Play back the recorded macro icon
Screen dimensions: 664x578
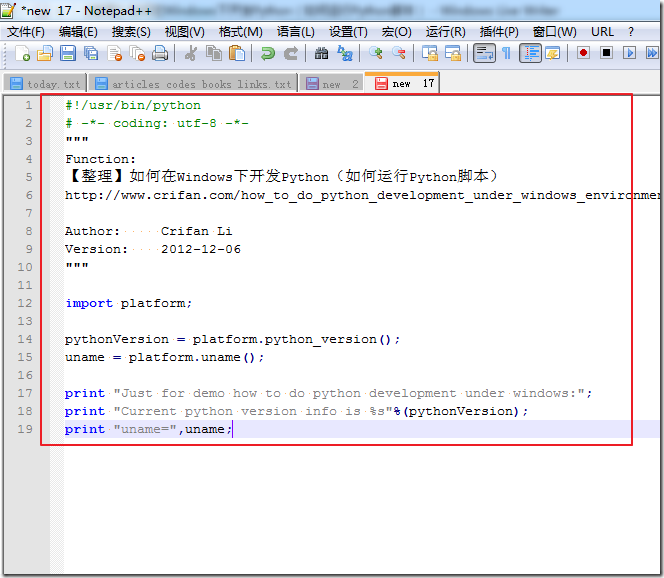click(x=629, y=53)
